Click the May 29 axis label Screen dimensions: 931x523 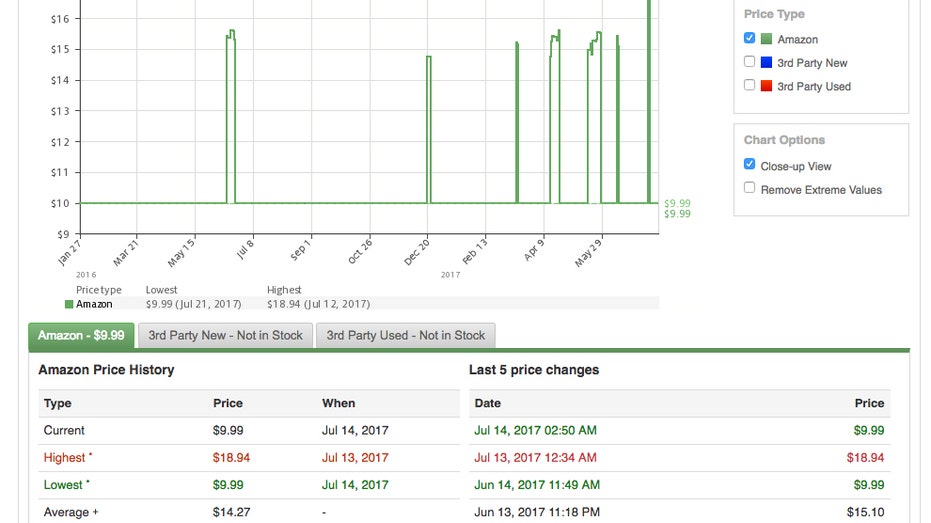588,252
